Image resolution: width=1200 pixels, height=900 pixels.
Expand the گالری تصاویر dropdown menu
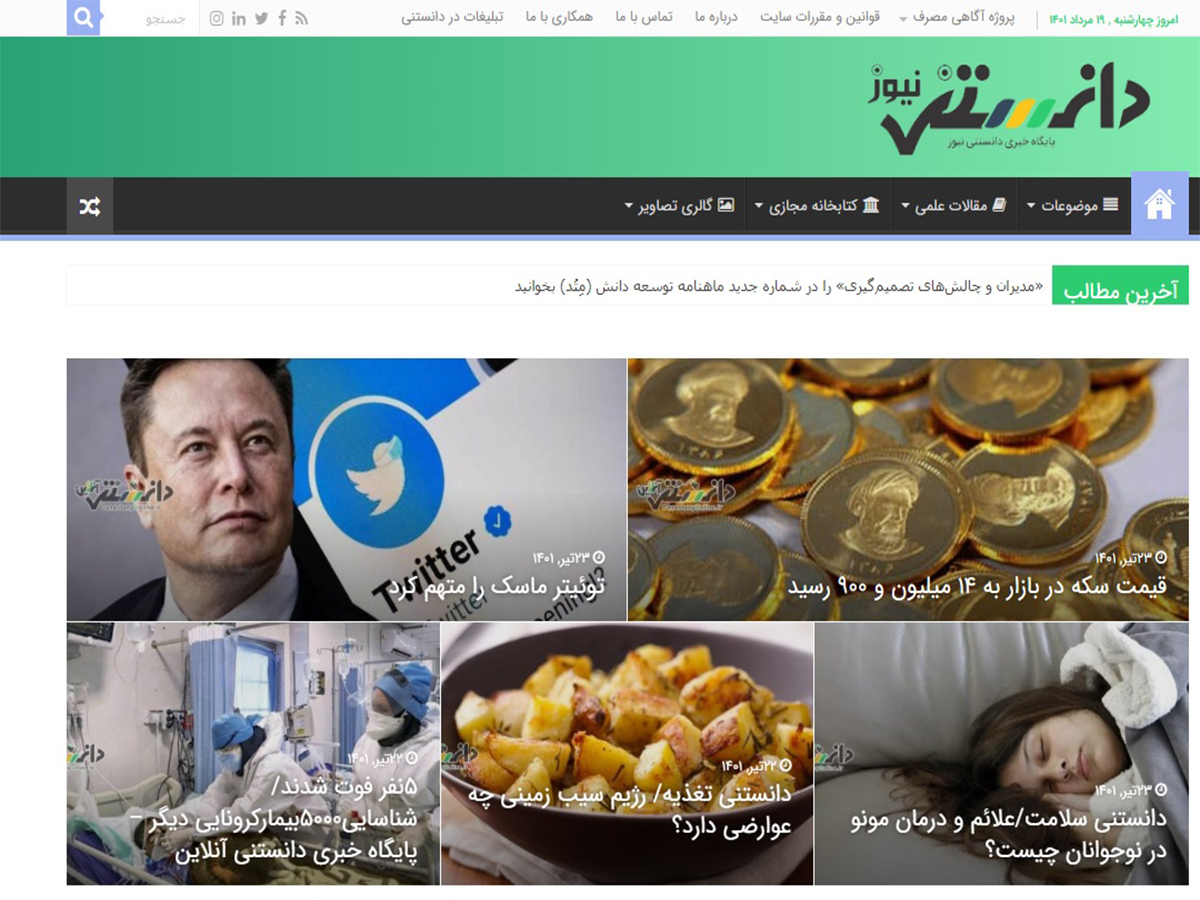pyautogui.click(x=680, y=206)
